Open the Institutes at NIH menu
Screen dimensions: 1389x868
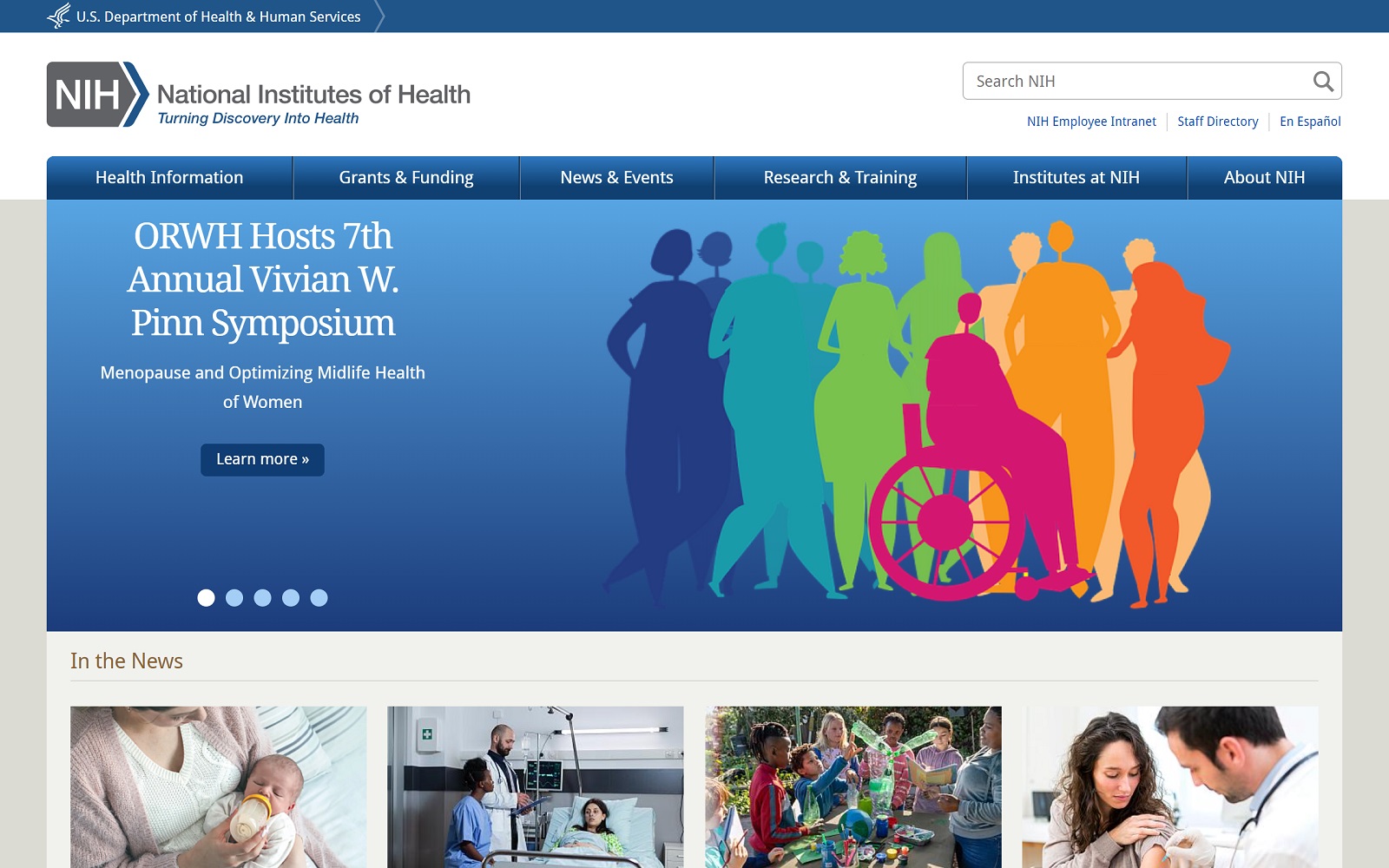[1076, 178]
